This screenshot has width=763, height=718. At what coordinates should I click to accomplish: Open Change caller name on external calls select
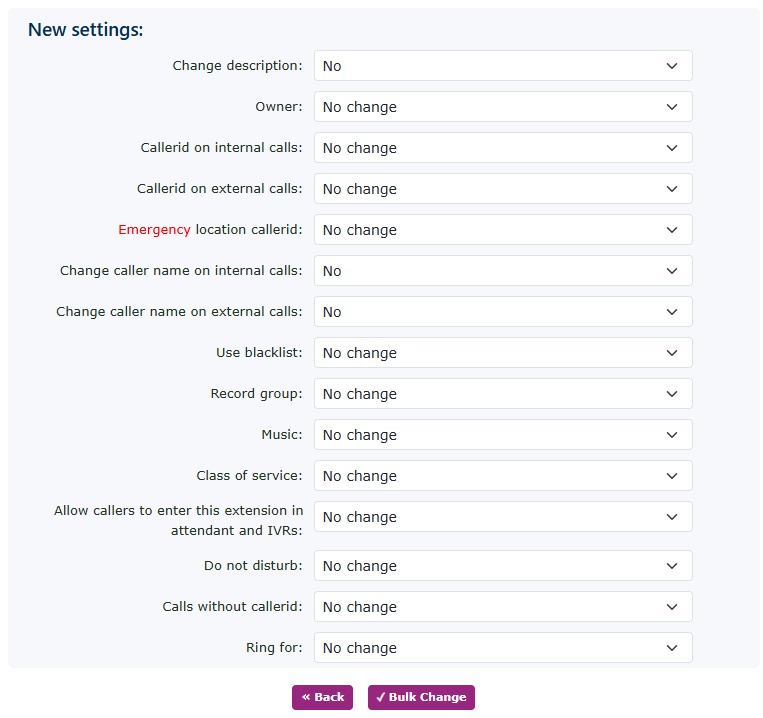(x=502, y=312)
